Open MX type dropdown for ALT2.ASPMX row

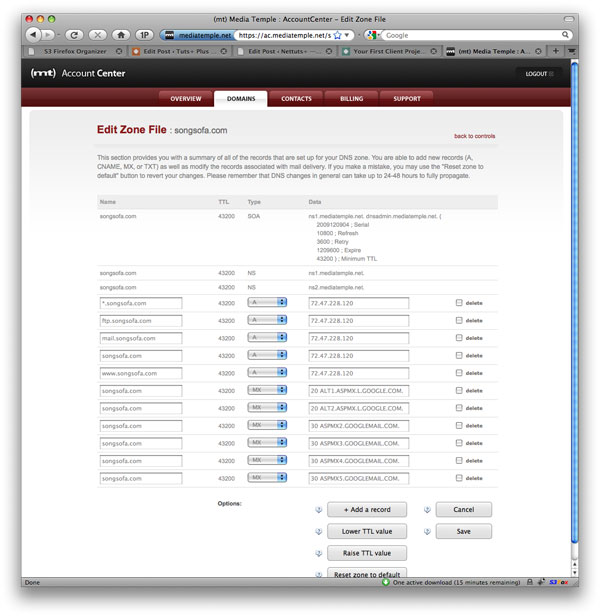point(267,407)
